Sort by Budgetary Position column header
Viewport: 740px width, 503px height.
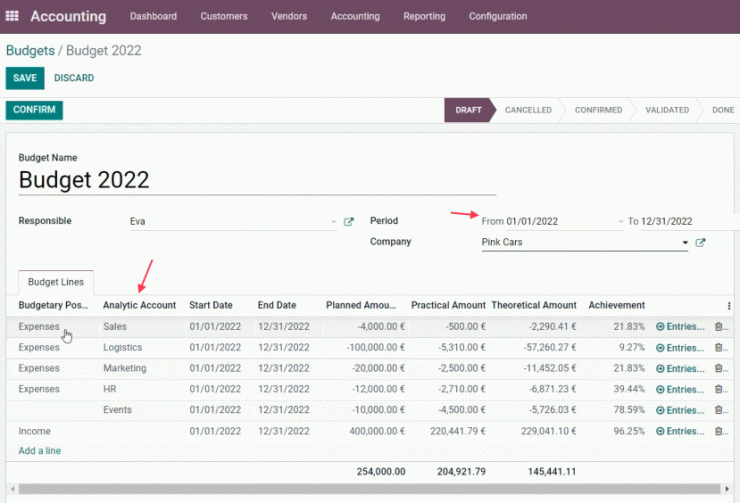point(53,305)
